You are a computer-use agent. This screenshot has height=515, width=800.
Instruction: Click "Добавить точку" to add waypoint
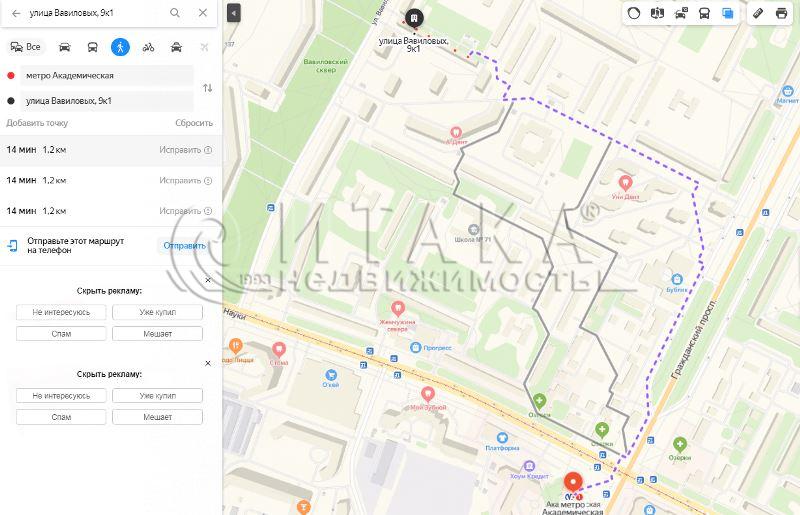pyautogui.click(x=37, y=123)
